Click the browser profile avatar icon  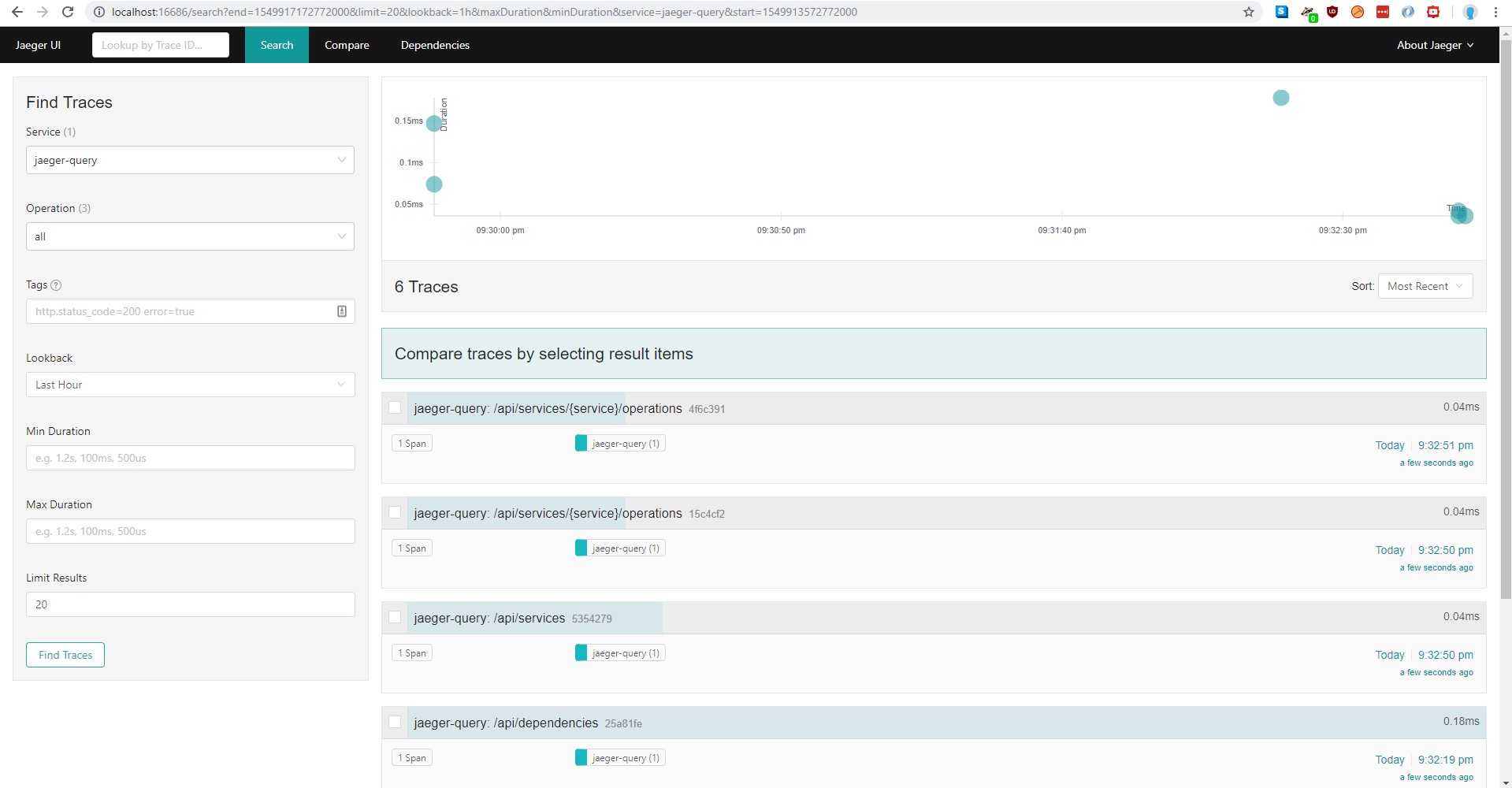click(x=1469, y=12)
